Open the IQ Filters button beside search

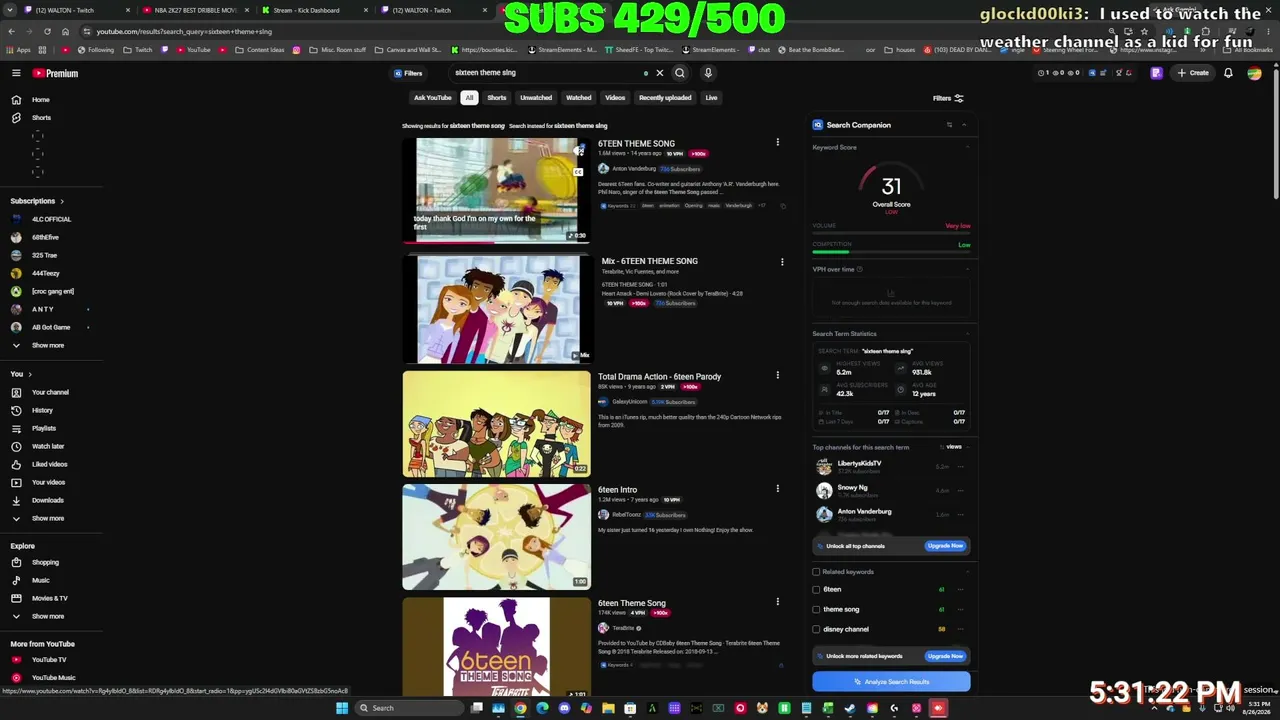[x=408, y=73]
